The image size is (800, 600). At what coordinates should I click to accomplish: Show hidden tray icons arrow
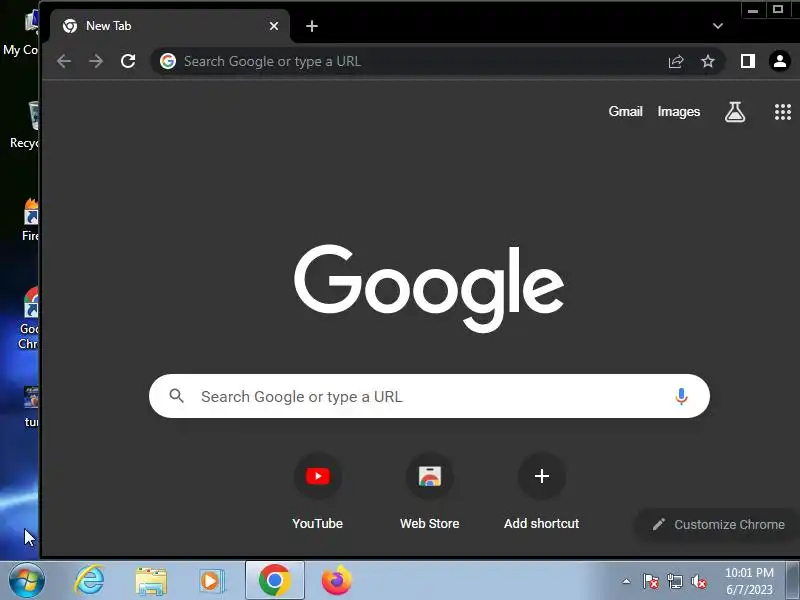[626, 581]
